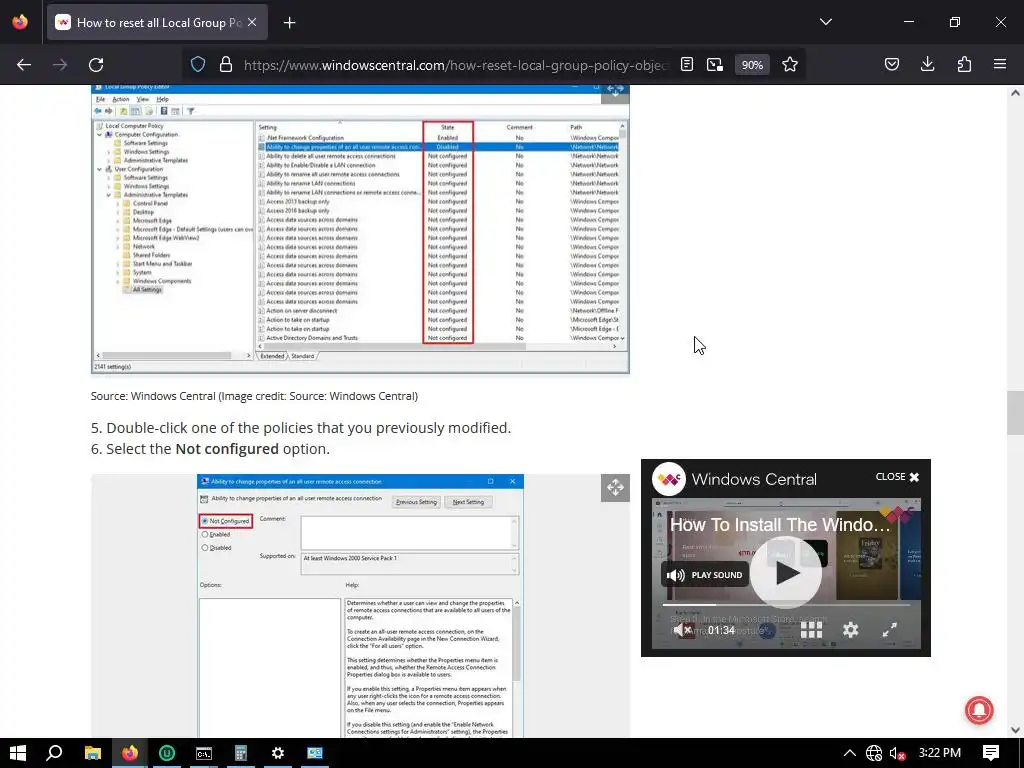The width and height of the screenshot is (1024, 768).
Task: Enter video fullscreen mode
Action: tap(889, 630)
